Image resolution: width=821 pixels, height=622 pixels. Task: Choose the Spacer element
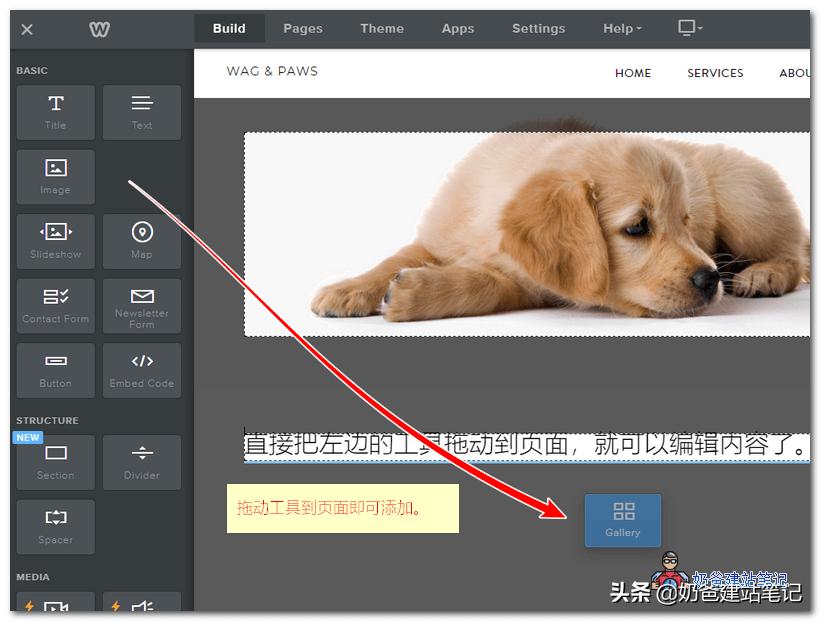(56, 526)
